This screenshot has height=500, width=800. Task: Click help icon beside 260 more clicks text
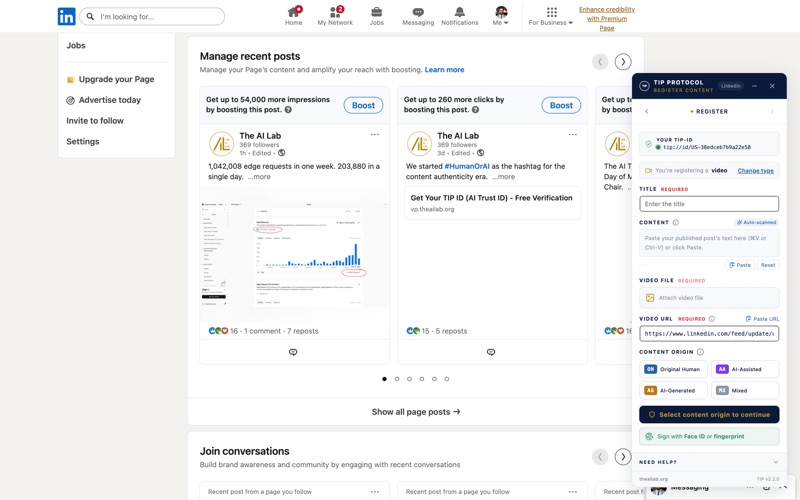tap(476, 110)
